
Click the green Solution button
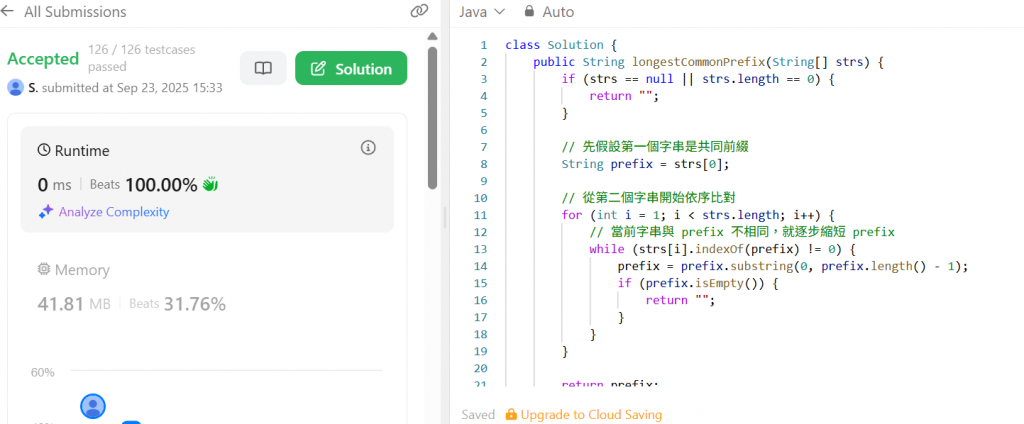[x=351, y=69]
